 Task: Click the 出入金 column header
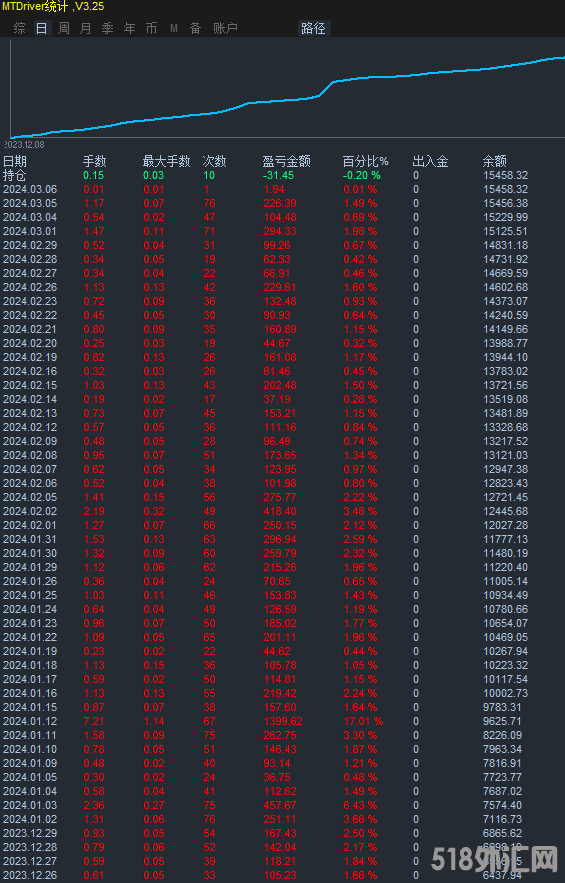pos(430,162)
